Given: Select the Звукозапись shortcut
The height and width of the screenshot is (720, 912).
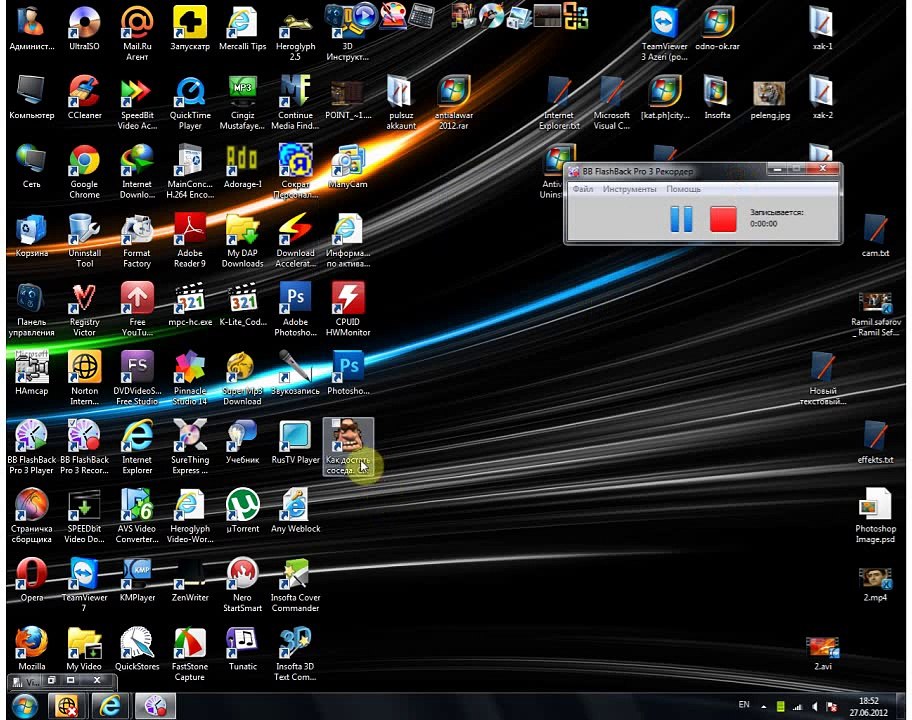Looking at the screenshot, I should pyautogui.click(x=295, y=373).
